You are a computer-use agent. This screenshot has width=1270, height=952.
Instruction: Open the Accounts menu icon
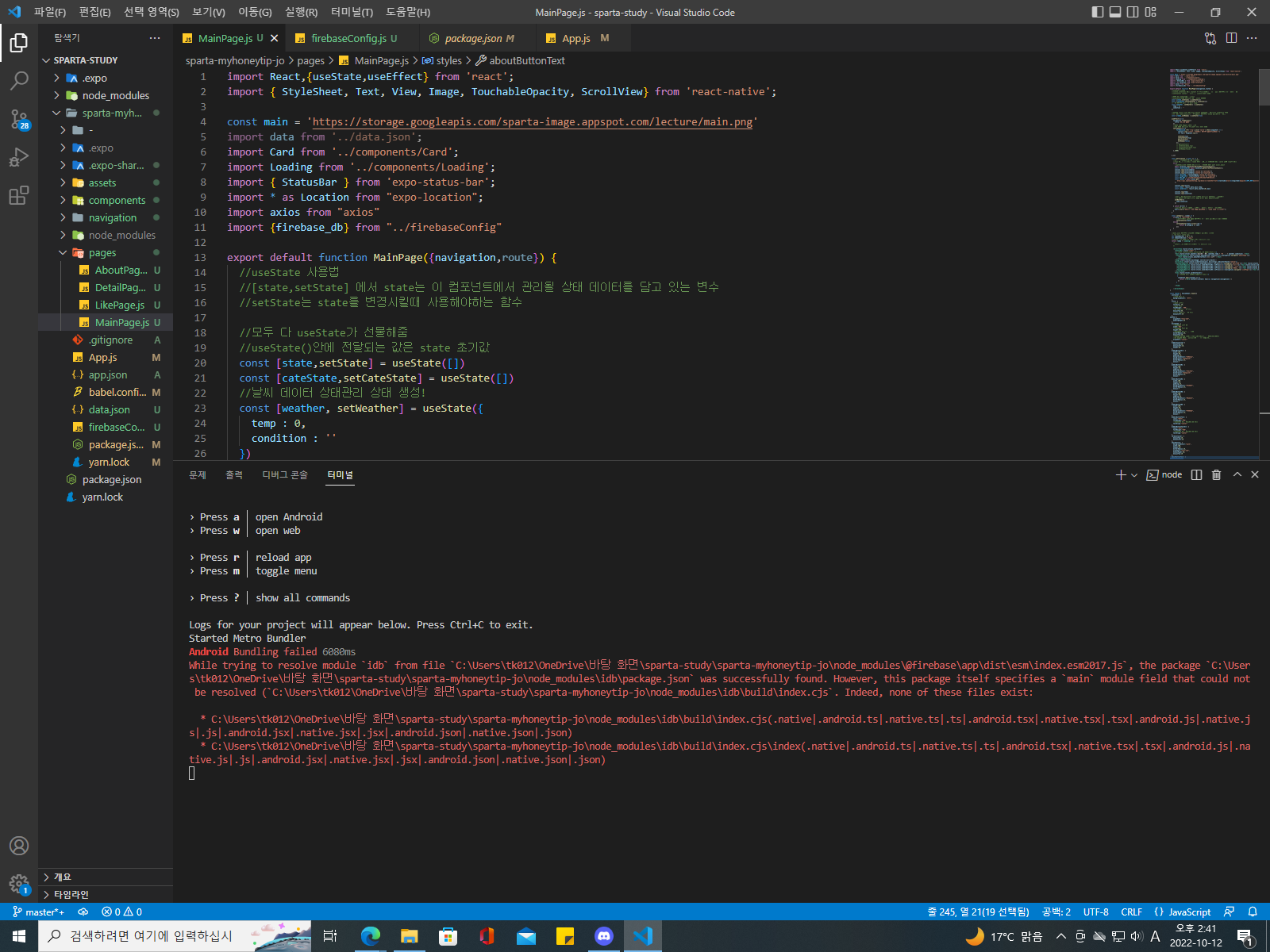point(19,846)
